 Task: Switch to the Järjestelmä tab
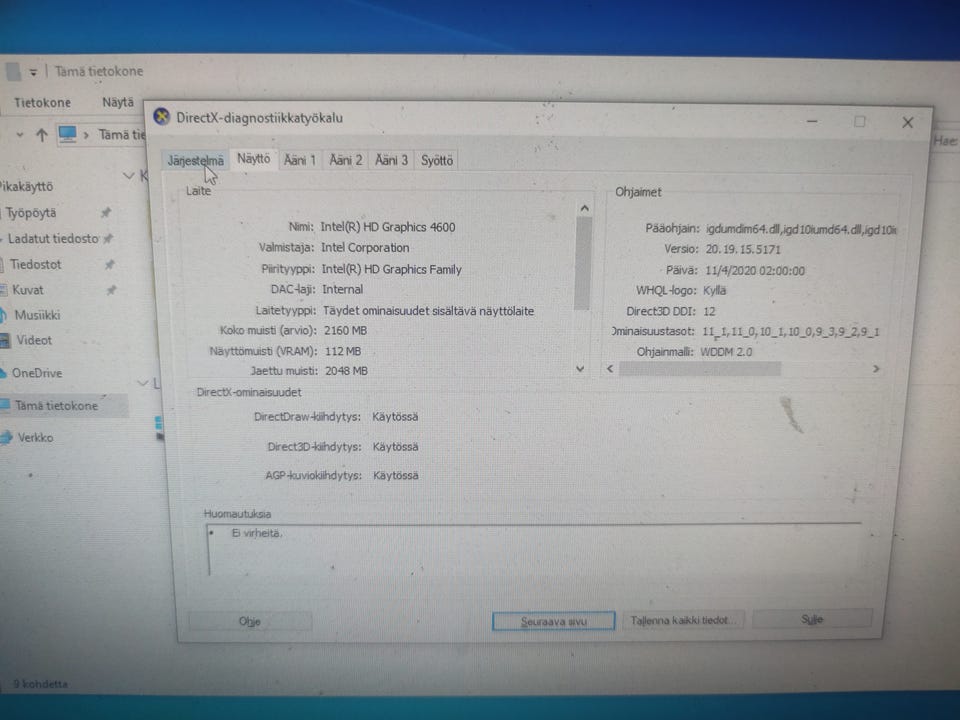coord(195,160)
